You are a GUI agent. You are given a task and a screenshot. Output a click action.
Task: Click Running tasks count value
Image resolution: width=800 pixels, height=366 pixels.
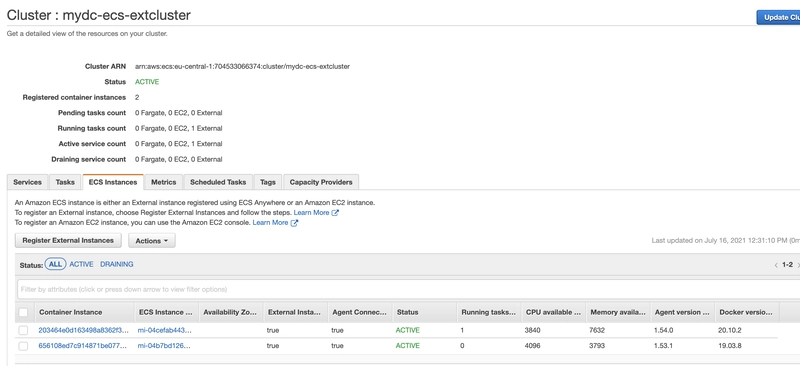tap(179, 128)
